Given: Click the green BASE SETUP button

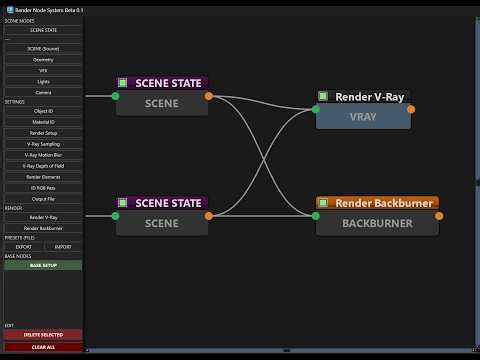Looking at the screenshot, I should [43, 265].
